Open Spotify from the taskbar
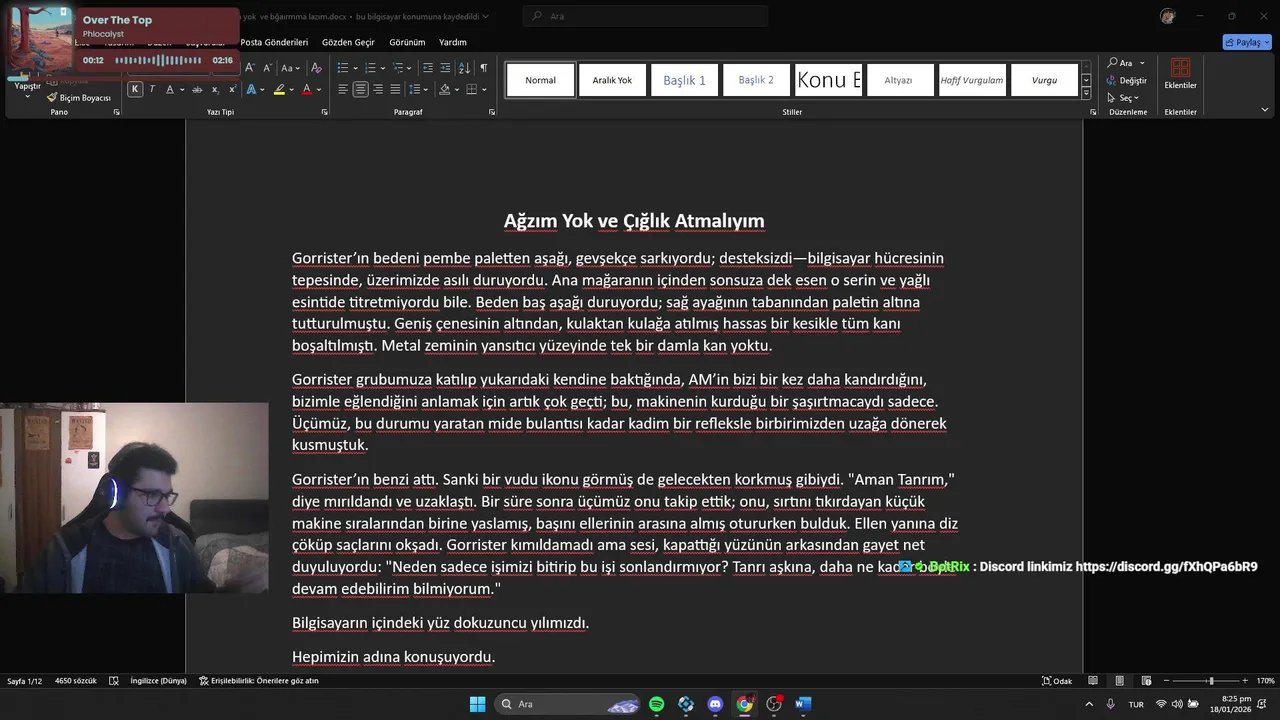This screenshot has height=720, width=1280. (657, 704)
